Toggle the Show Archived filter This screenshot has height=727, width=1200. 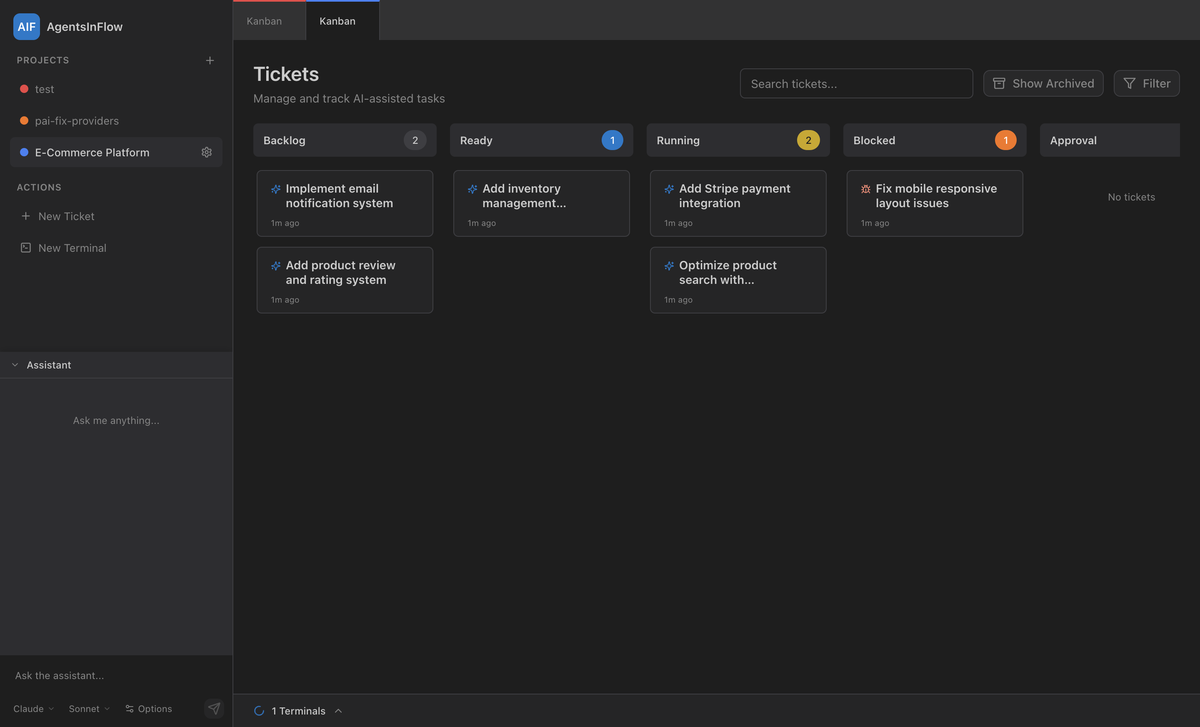[1043, 83]
